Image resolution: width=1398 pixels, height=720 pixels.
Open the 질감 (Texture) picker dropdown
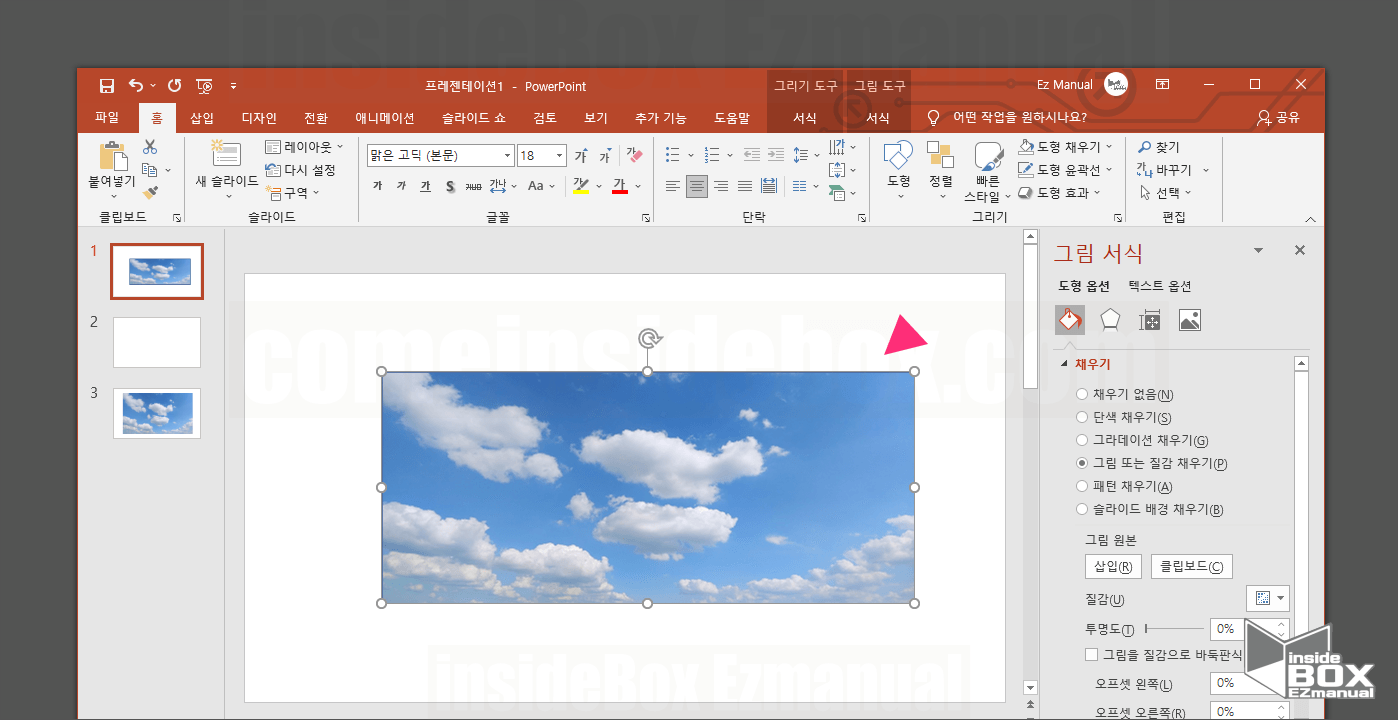pyautogui.click(x=1268, y=599)
